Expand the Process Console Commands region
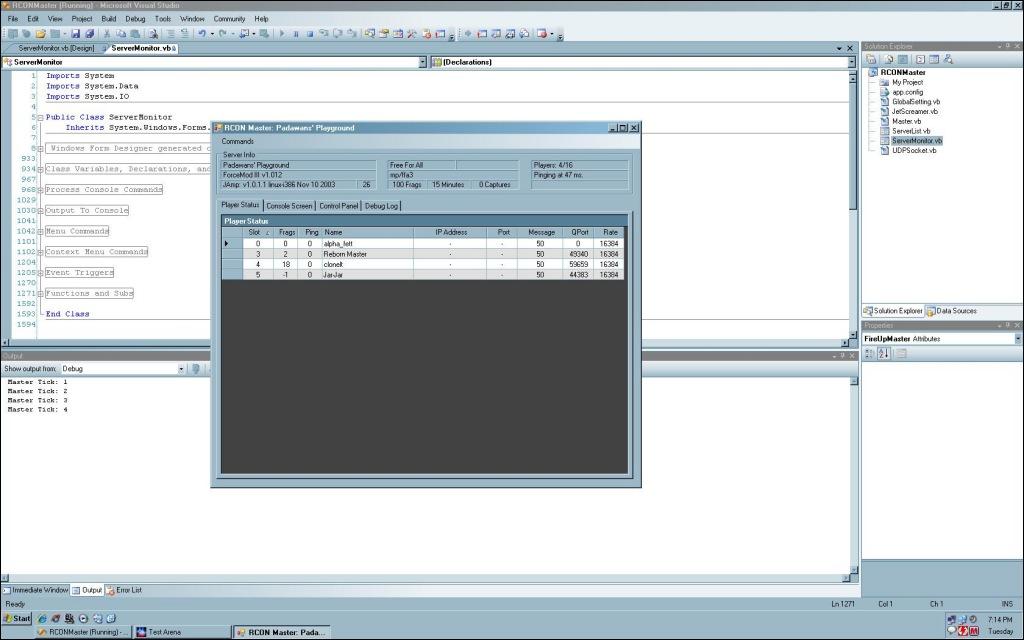This screenshot has height=640, width=1024. tap(40, 190)
